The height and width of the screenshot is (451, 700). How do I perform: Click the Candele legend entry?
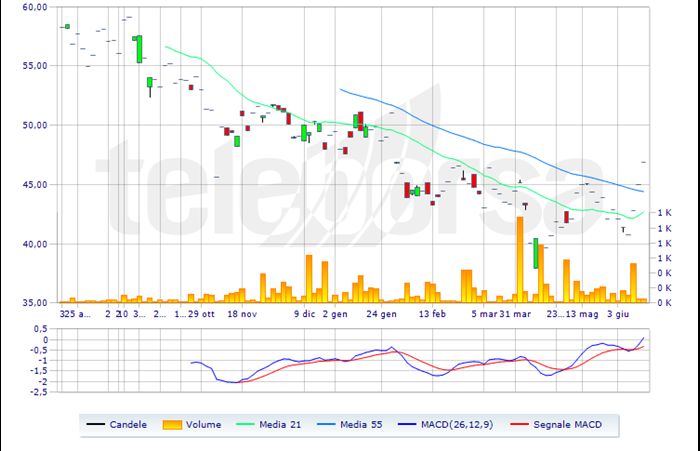click(x=116, y=425)
